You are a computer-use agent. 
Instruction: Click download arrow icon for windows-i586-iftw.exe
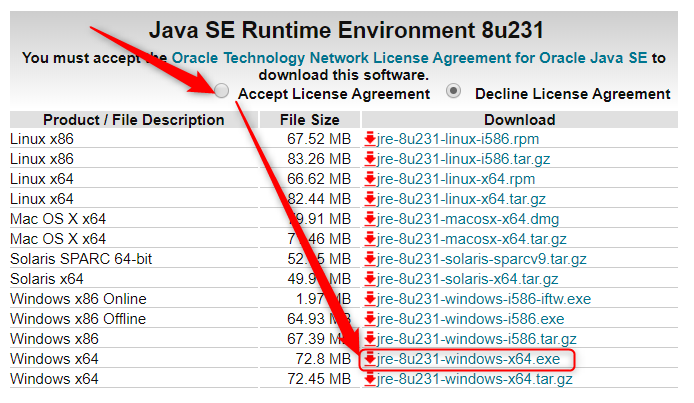(370, 299)
